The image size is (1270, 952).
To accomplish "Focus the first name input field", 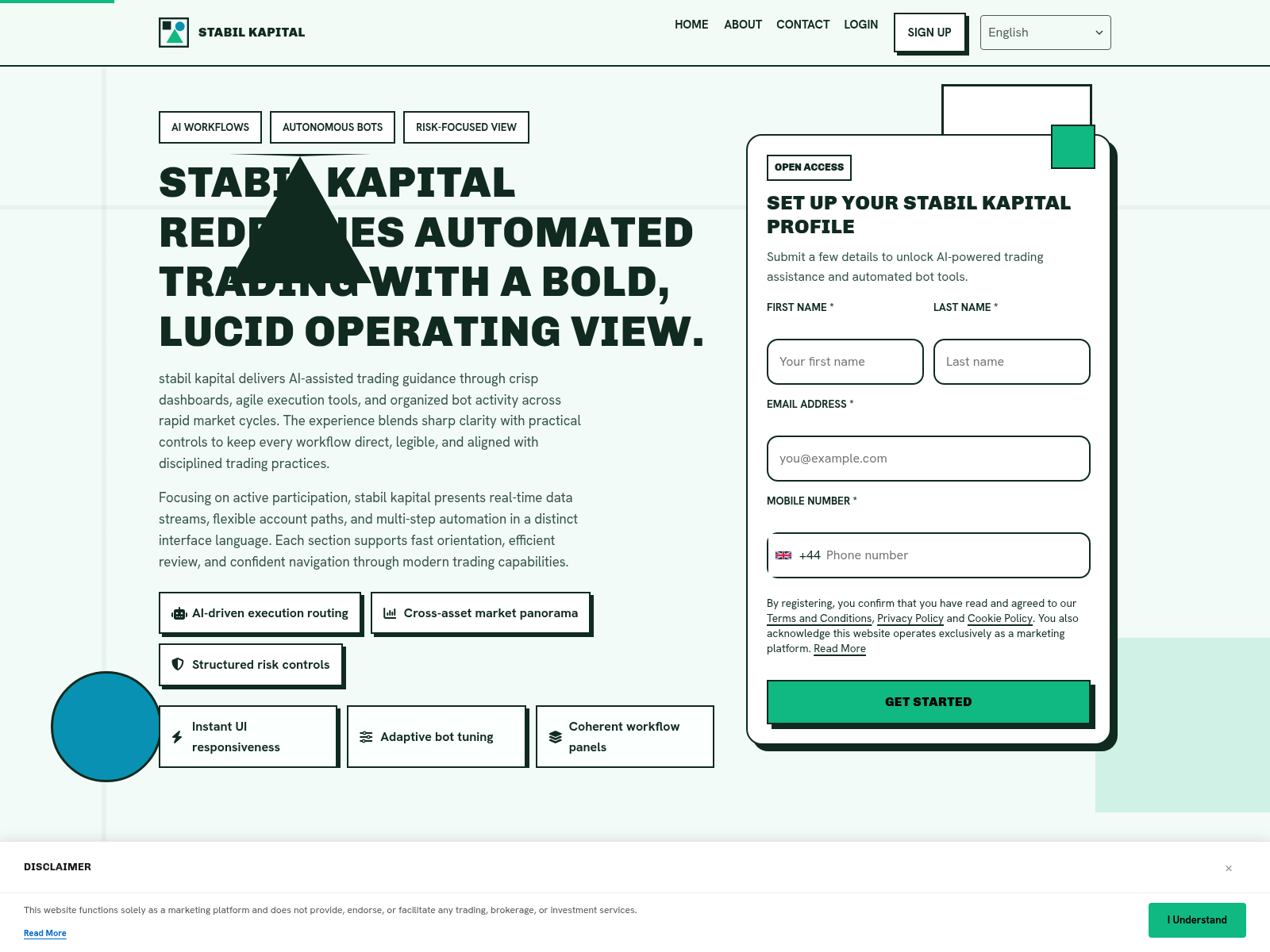I will (x=845, y=362).
